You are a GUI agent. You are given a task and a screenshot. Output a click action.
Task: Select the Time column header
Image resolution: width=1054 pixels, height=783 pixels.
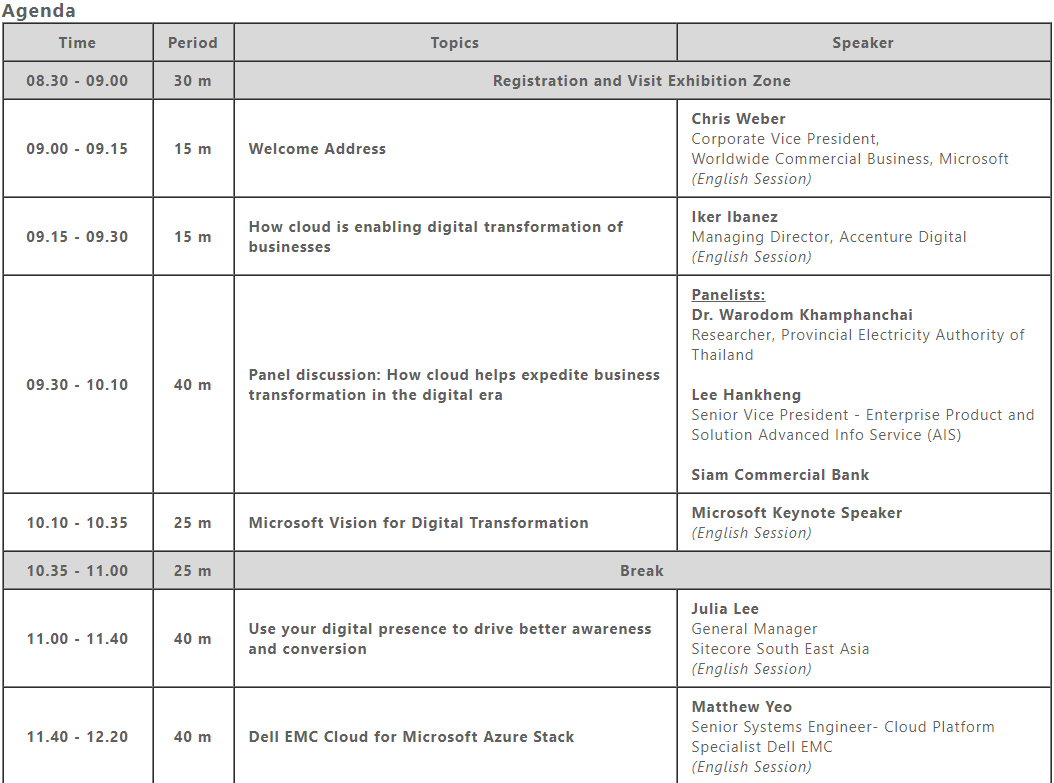[77, 43]
